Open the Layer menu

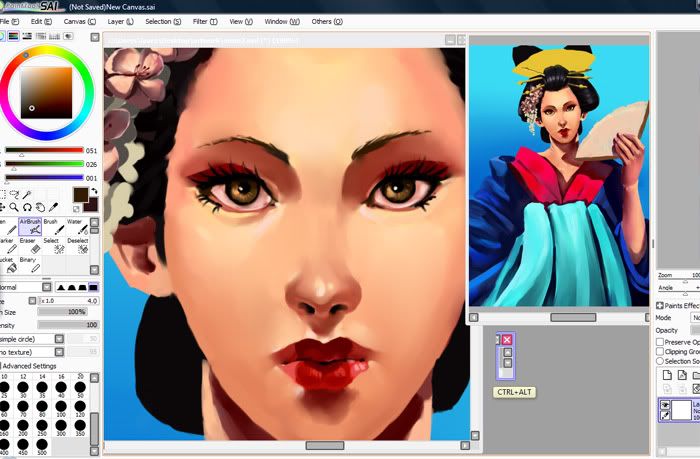[120, 21]
